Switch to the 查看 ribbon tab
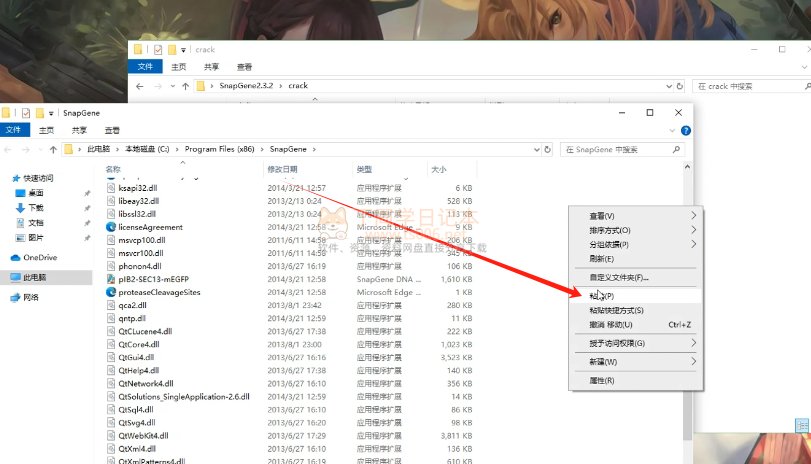This screenshot has width=811, height=464. tap(112, 130)
